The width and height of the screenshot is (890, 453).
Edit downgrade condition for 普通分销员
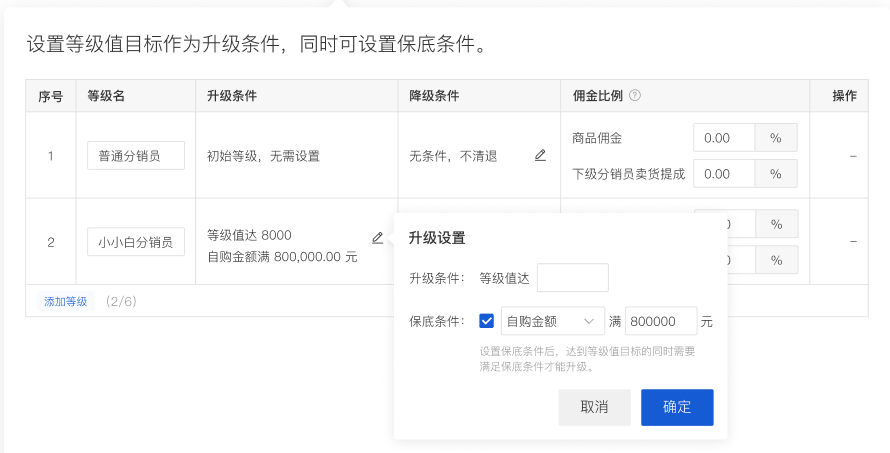click(540, 156)
